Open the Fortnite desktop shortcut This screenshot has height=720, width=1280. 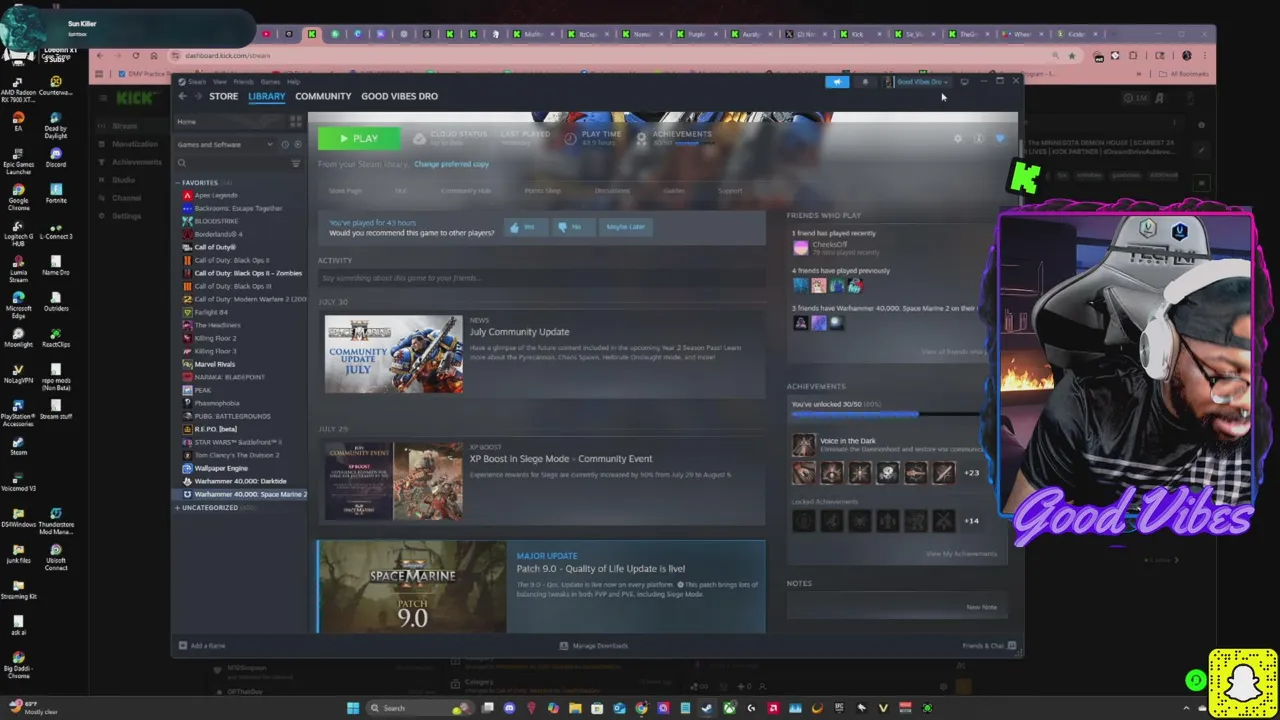click(x=56, y=193)
